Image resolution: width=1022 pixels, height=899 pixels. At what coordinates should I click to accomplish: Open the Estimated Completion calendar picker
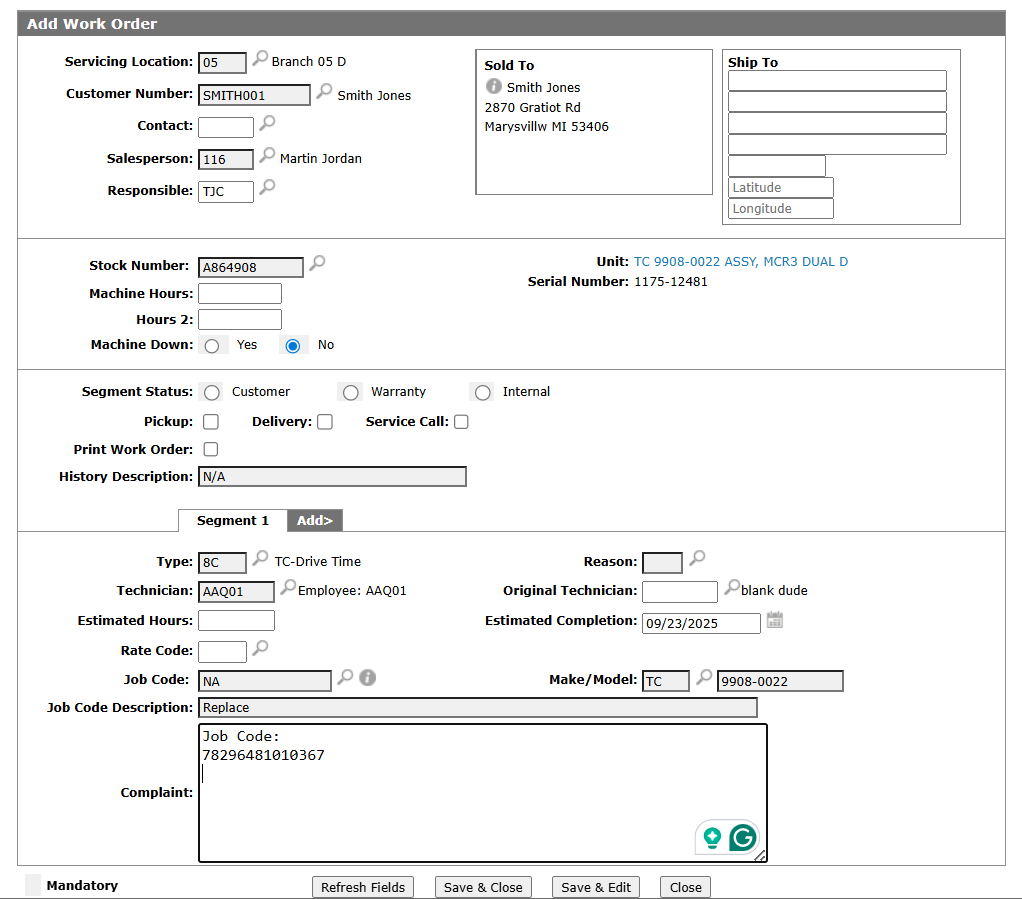point(775,621)
